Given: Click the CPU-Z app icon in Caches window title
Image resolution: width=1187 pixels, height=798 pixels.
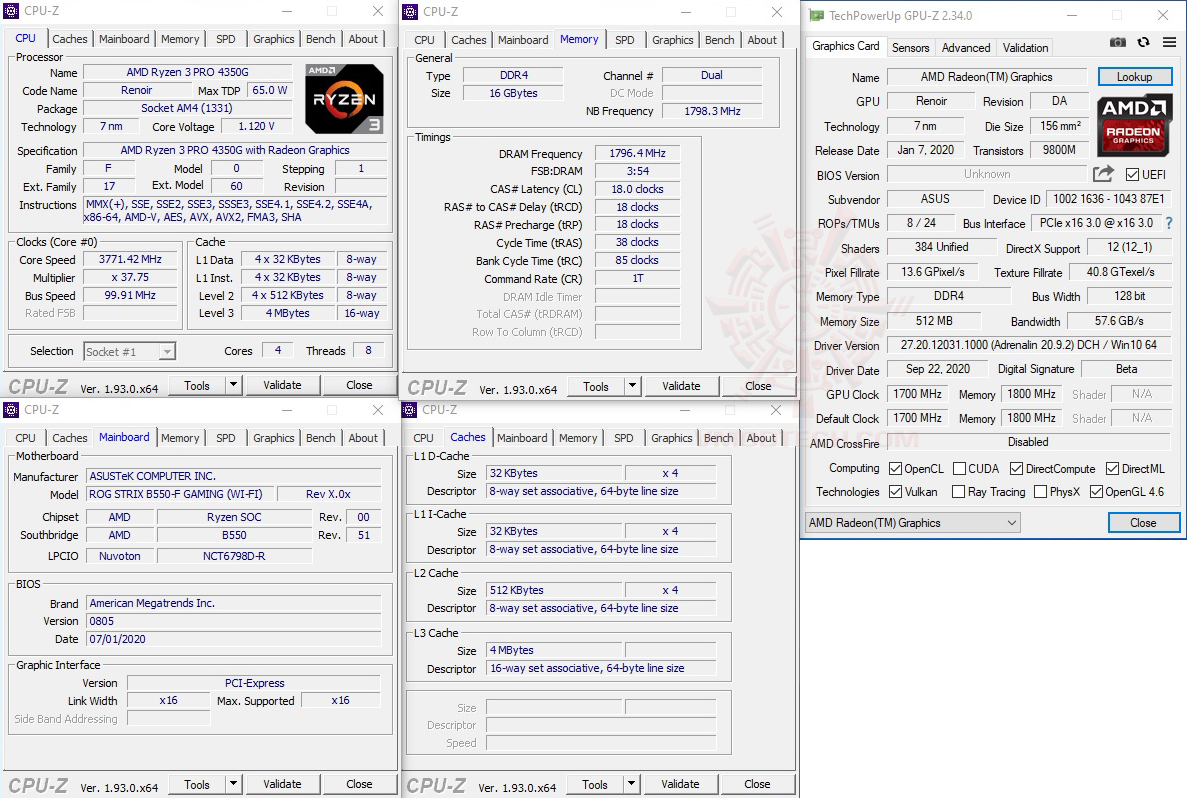Looking at the screenshot, I should [x=410, y=410].
